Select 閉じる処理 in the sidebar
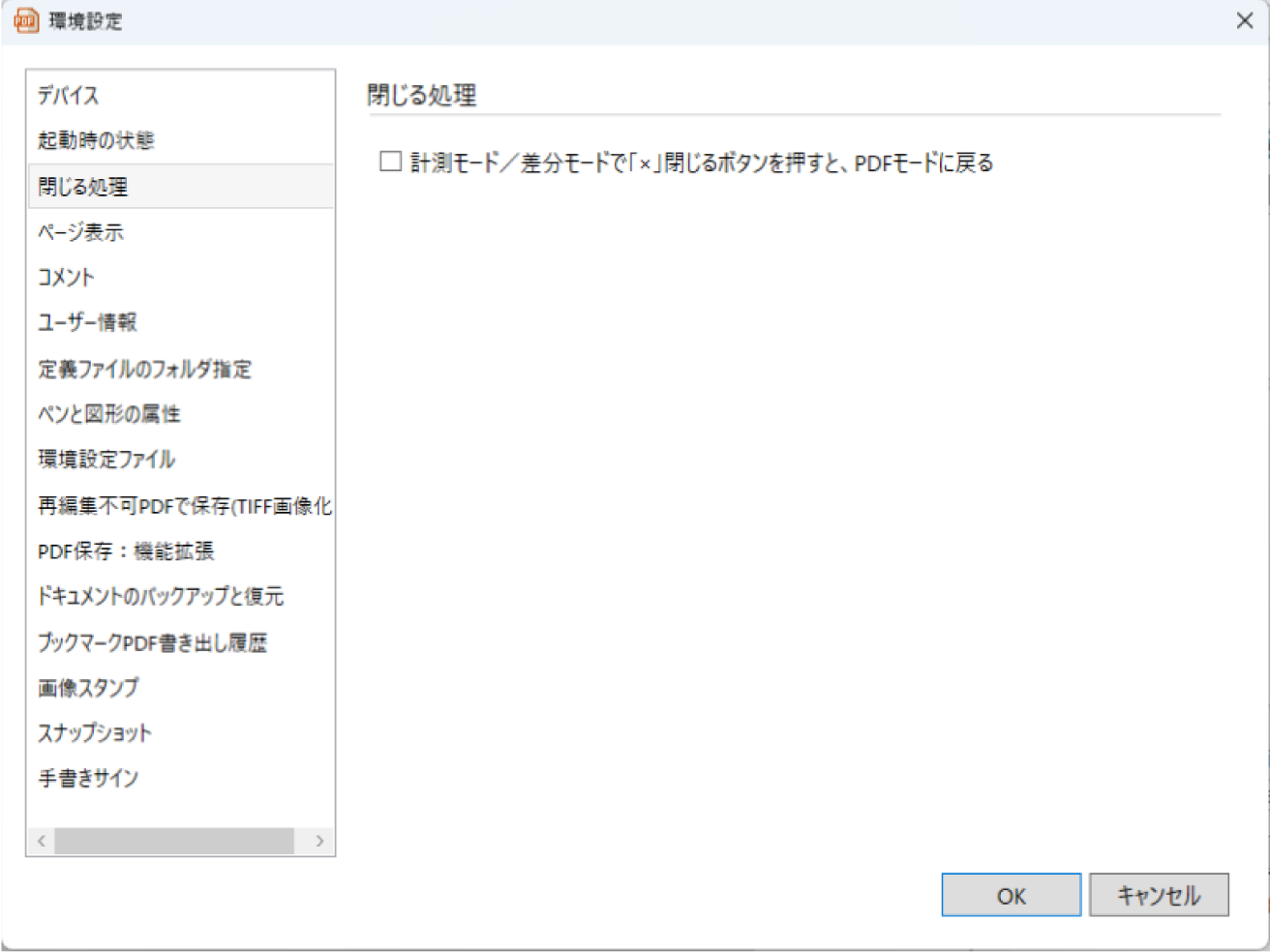This screenshot has width=1270, height=952. [x=83, y=187]
